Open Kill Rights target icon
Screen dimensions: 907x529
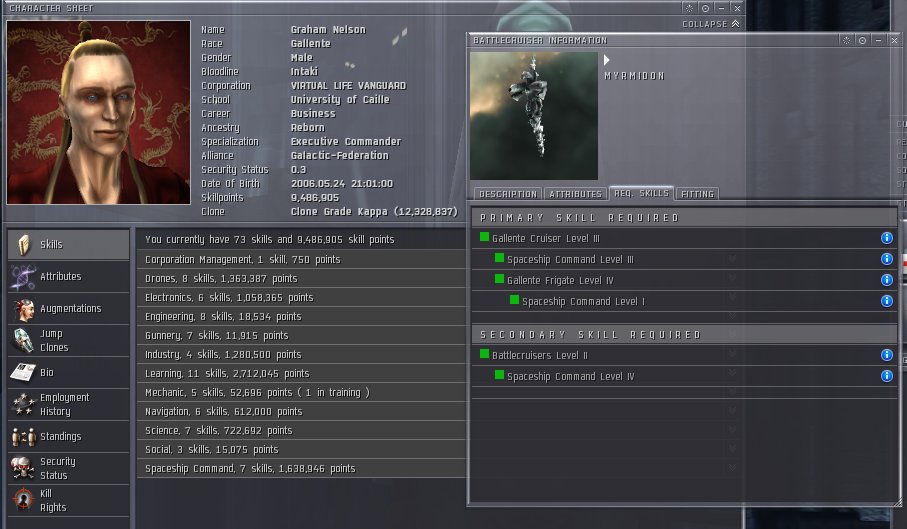click(23, 500)
